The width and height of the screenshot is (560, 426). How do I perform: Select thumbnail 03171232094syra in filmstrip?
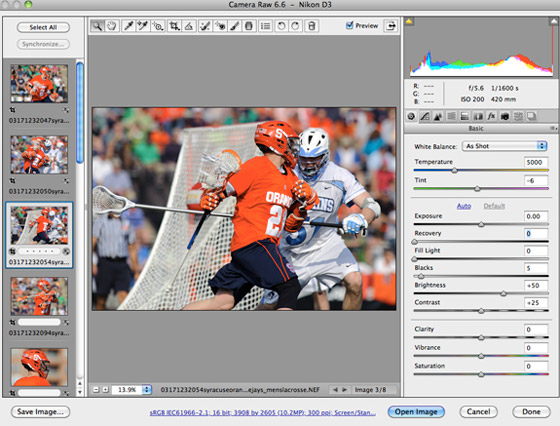tap(39, 296)
